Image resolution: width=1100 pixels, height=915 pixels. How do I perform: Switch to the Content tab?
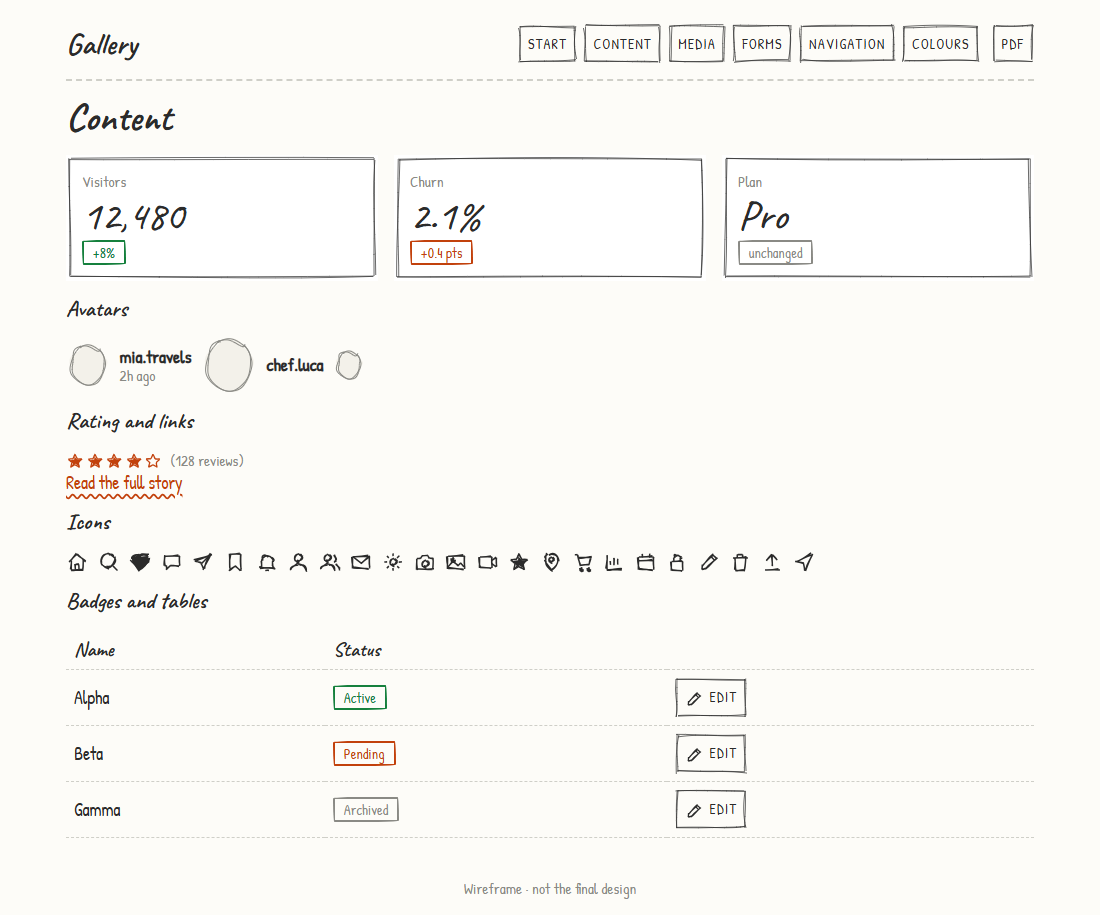point(622,44)
